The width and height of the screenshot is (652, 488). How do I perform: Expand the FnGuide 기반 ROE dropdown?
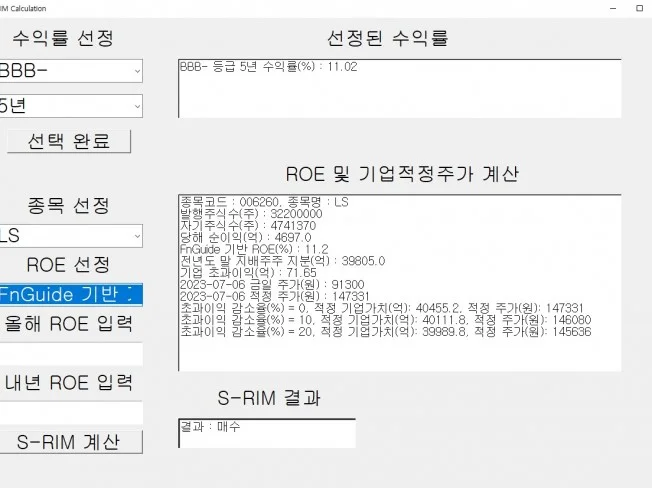tap(70, 294)
